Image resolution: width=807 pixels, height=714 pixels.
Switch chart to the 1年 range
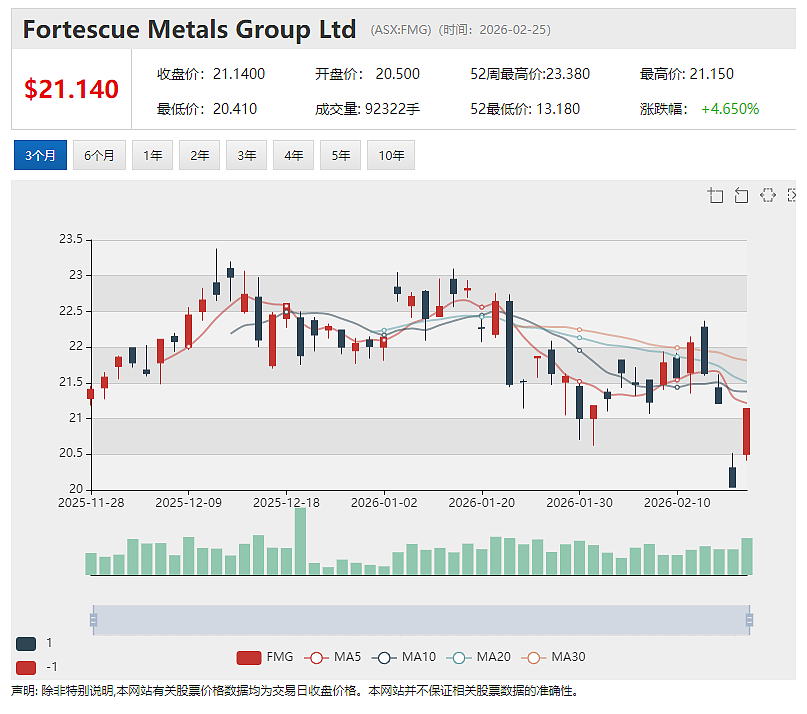[x=152, y=155]
